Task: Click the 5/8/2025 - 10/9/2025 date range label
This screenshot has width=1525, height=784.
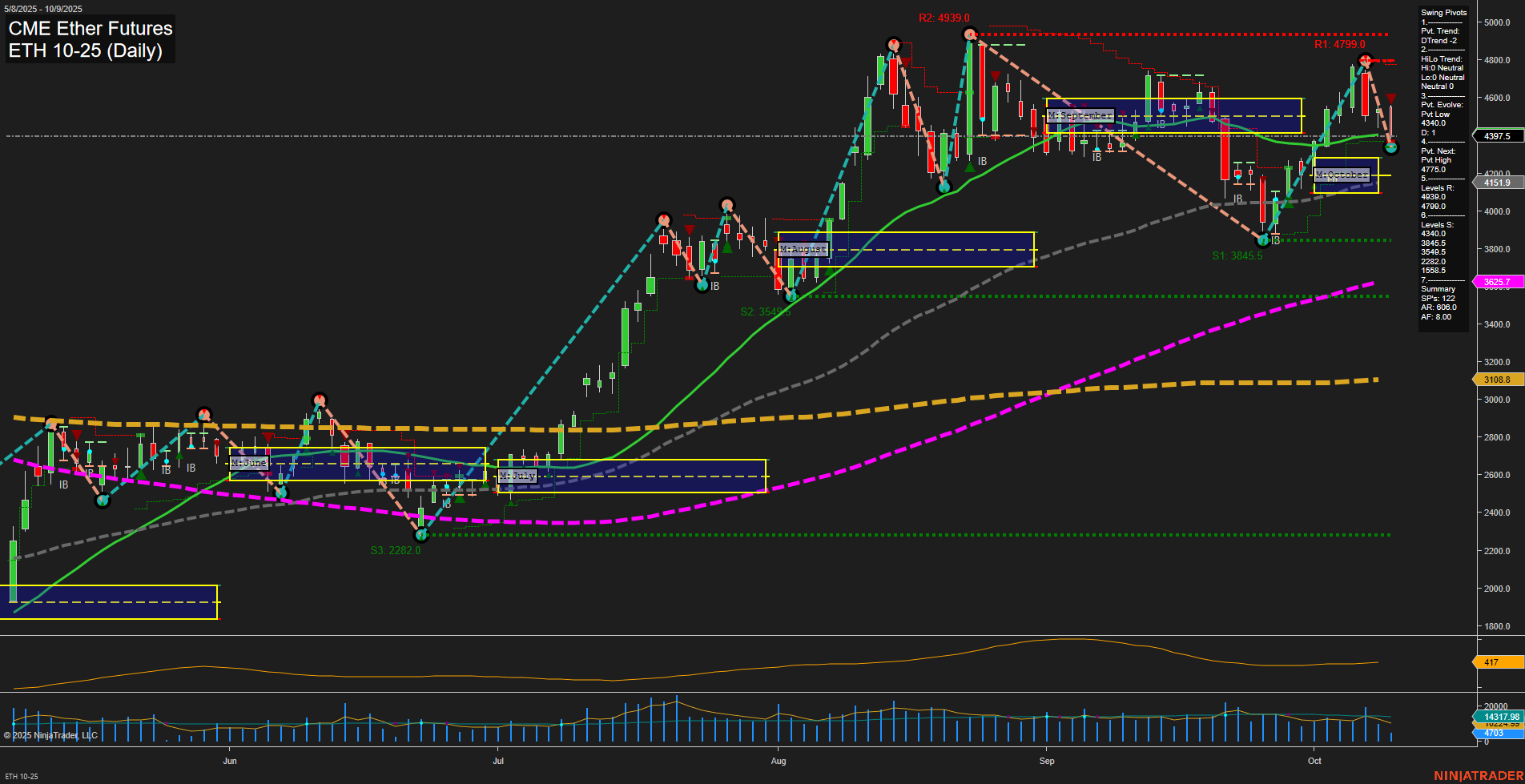Action: (42, 8)
